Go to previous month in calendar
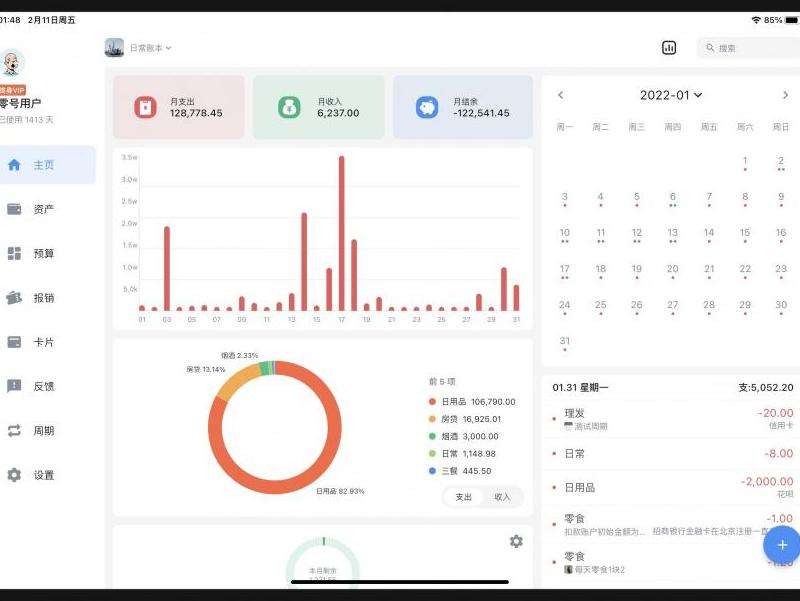800x601 pixels. [x=561, y=95]
